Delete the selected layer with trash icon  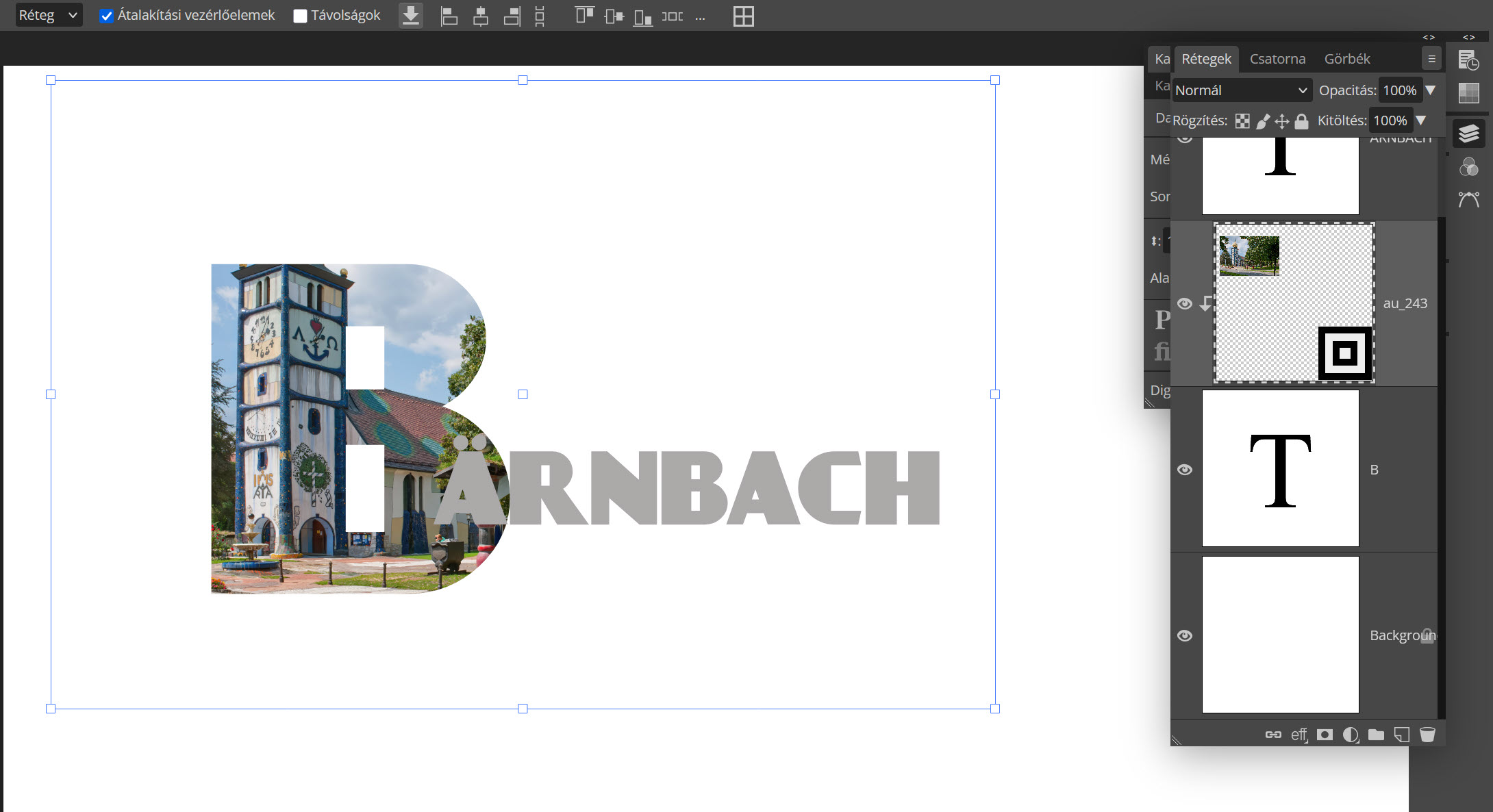coord(1427,735)
